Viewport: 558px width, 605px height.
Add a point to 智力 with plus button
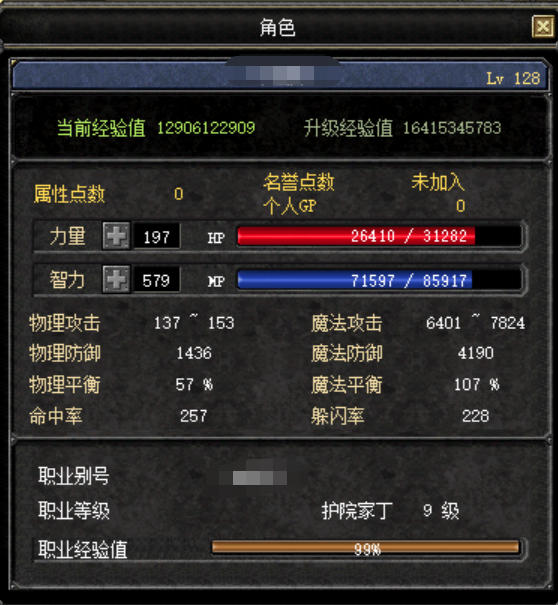117,279
